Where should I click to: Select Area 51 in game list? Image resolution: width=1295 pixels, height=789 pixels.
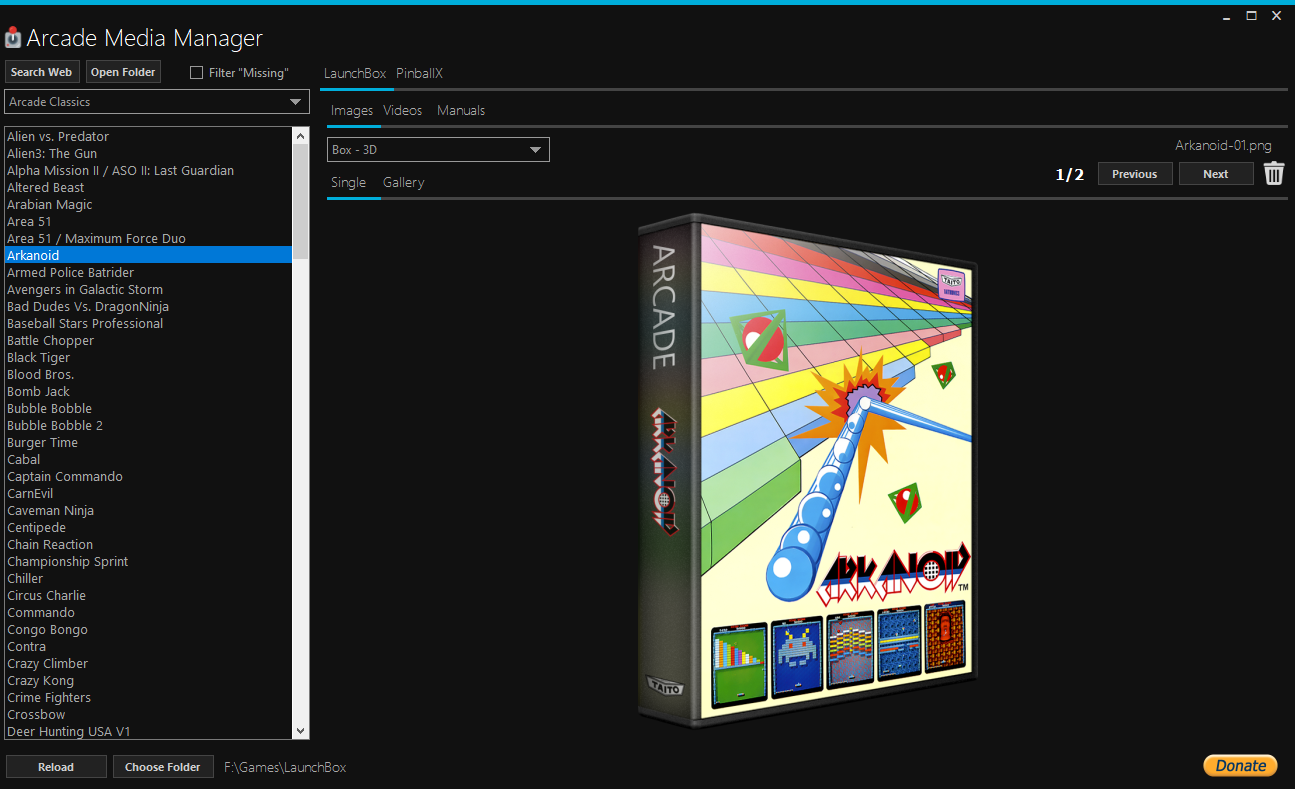point(149,222)
